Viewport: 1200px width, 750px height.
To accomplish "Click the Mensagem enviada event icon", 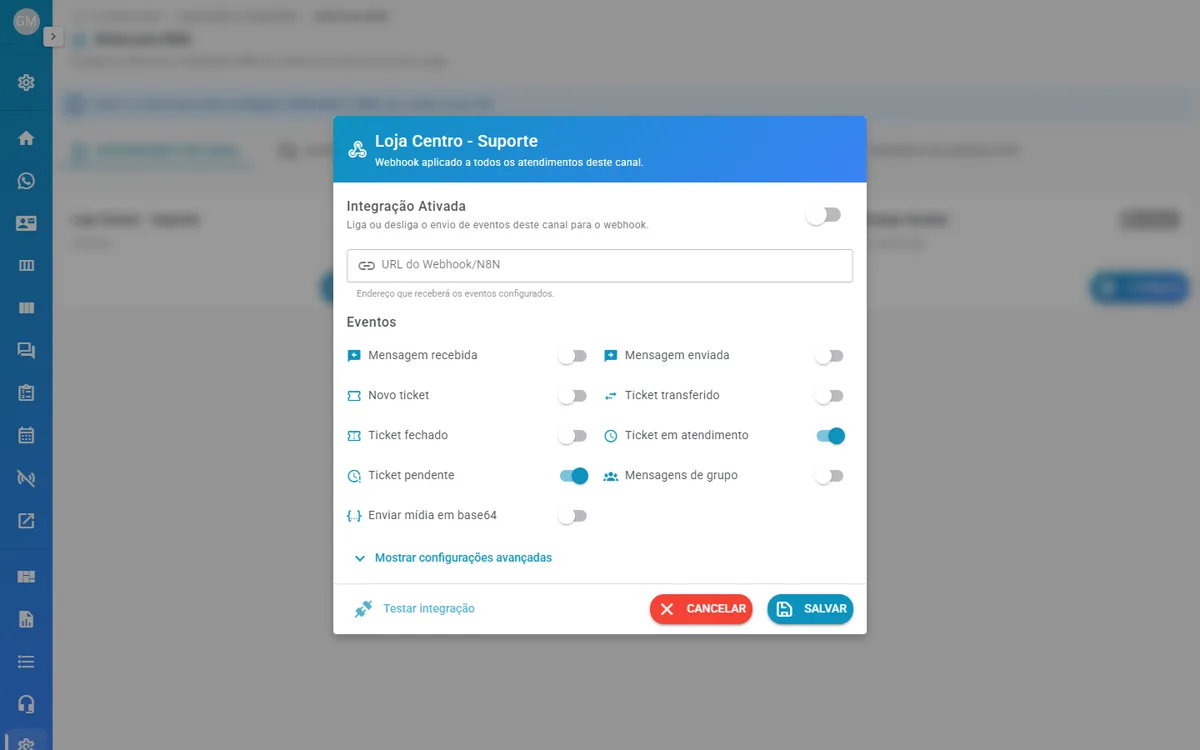I will pyautogui.click(x=611, y=355).
